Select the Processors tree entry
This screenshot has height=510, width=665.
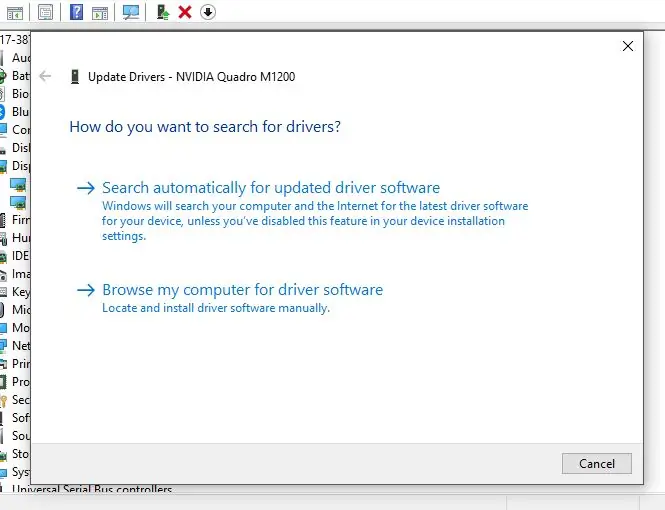(x=21, y=382)
